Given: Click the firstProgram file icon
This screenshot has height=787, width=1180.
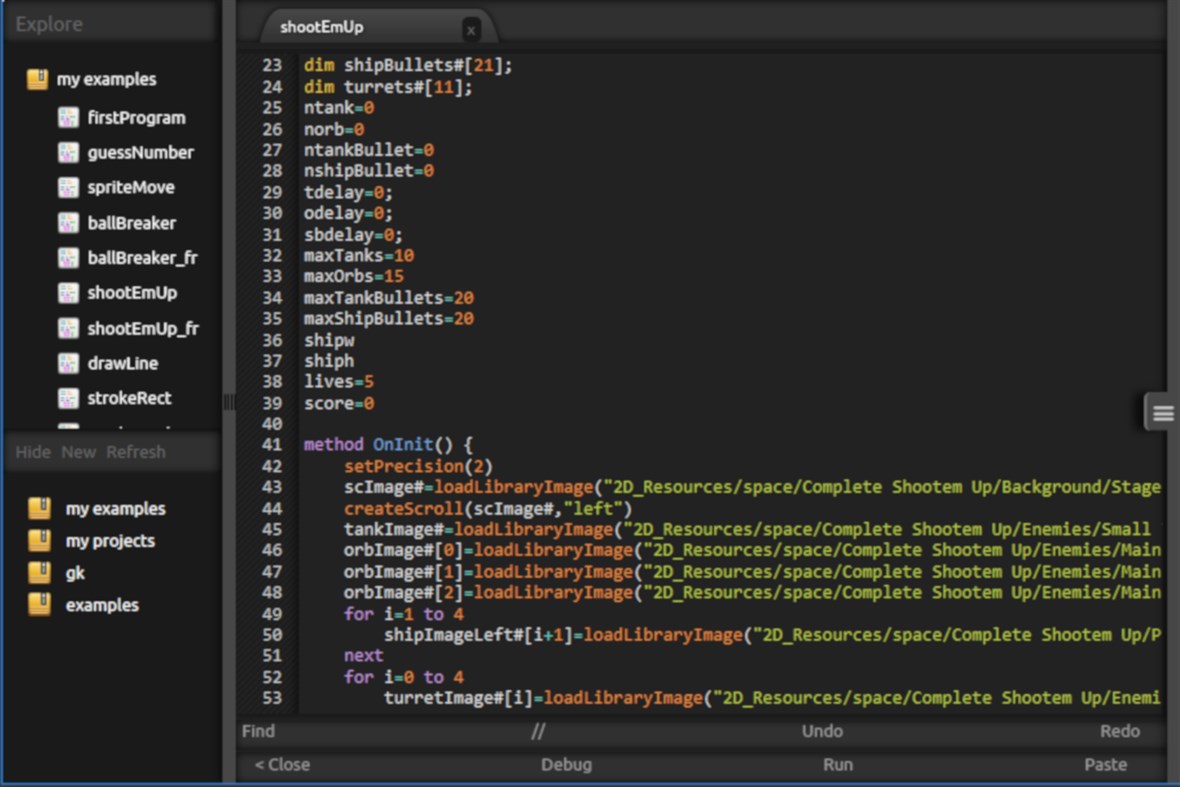Looking at the screenshot, I should pos(68,117).
